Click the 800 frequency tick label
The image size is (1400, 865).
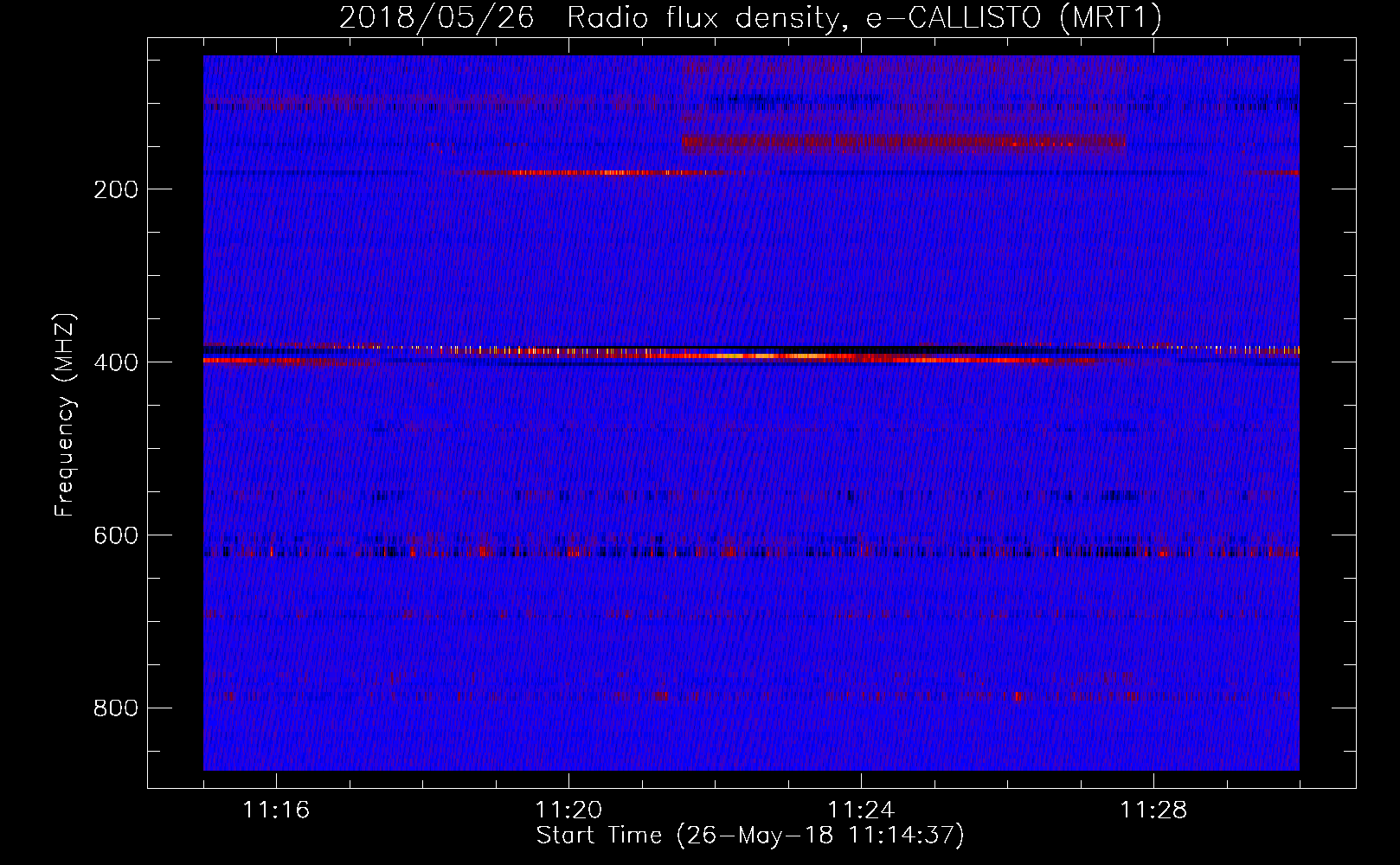pyautogui.click(x=116, y=708)
